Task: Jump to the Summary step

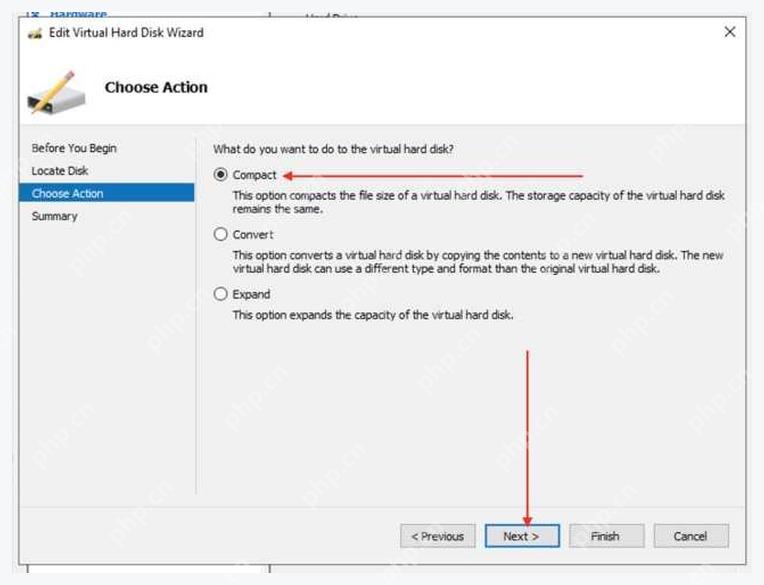Action: [55, 216]
